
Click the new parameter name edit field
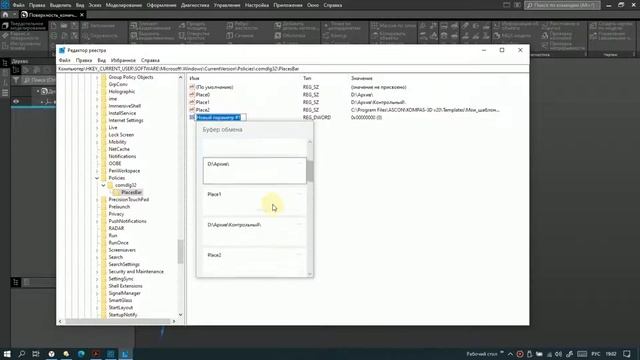click(221, 117)
